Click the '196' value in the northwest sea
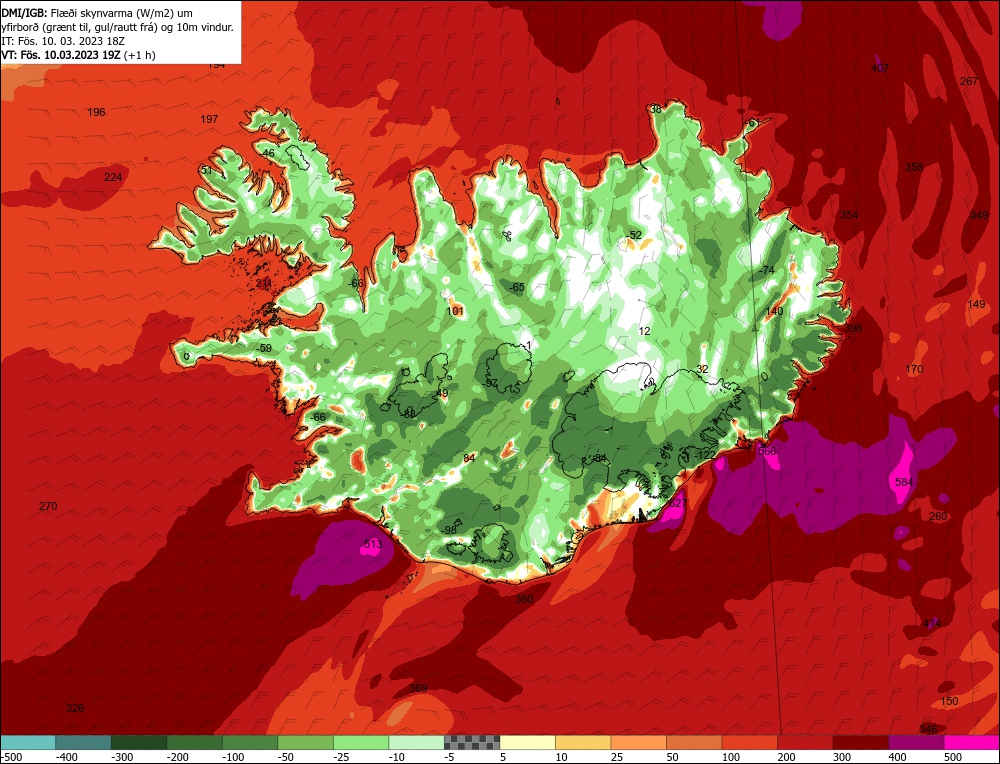1000x764 pixels. point(96,112)
